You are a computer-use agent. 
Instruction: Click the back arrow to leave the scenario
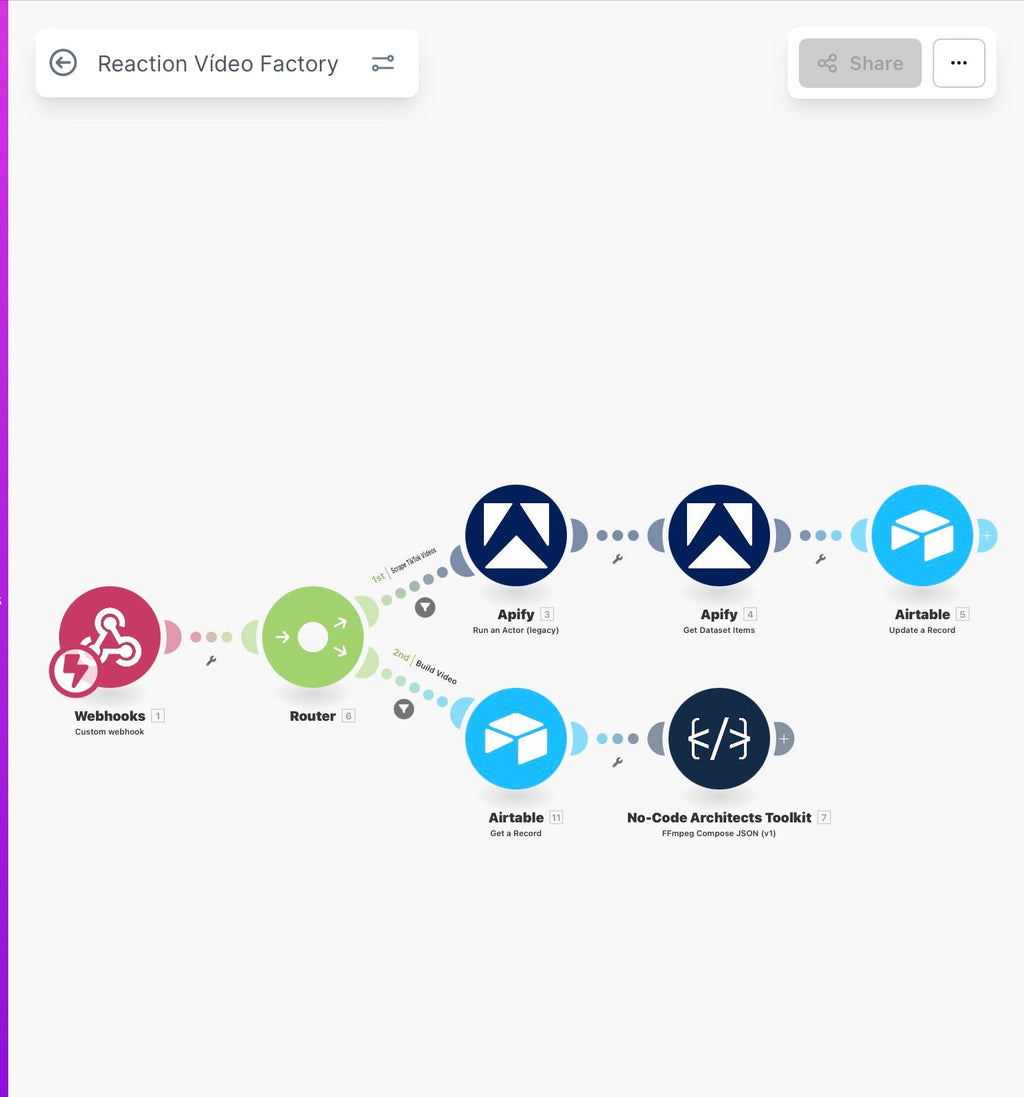coord(63,63)
